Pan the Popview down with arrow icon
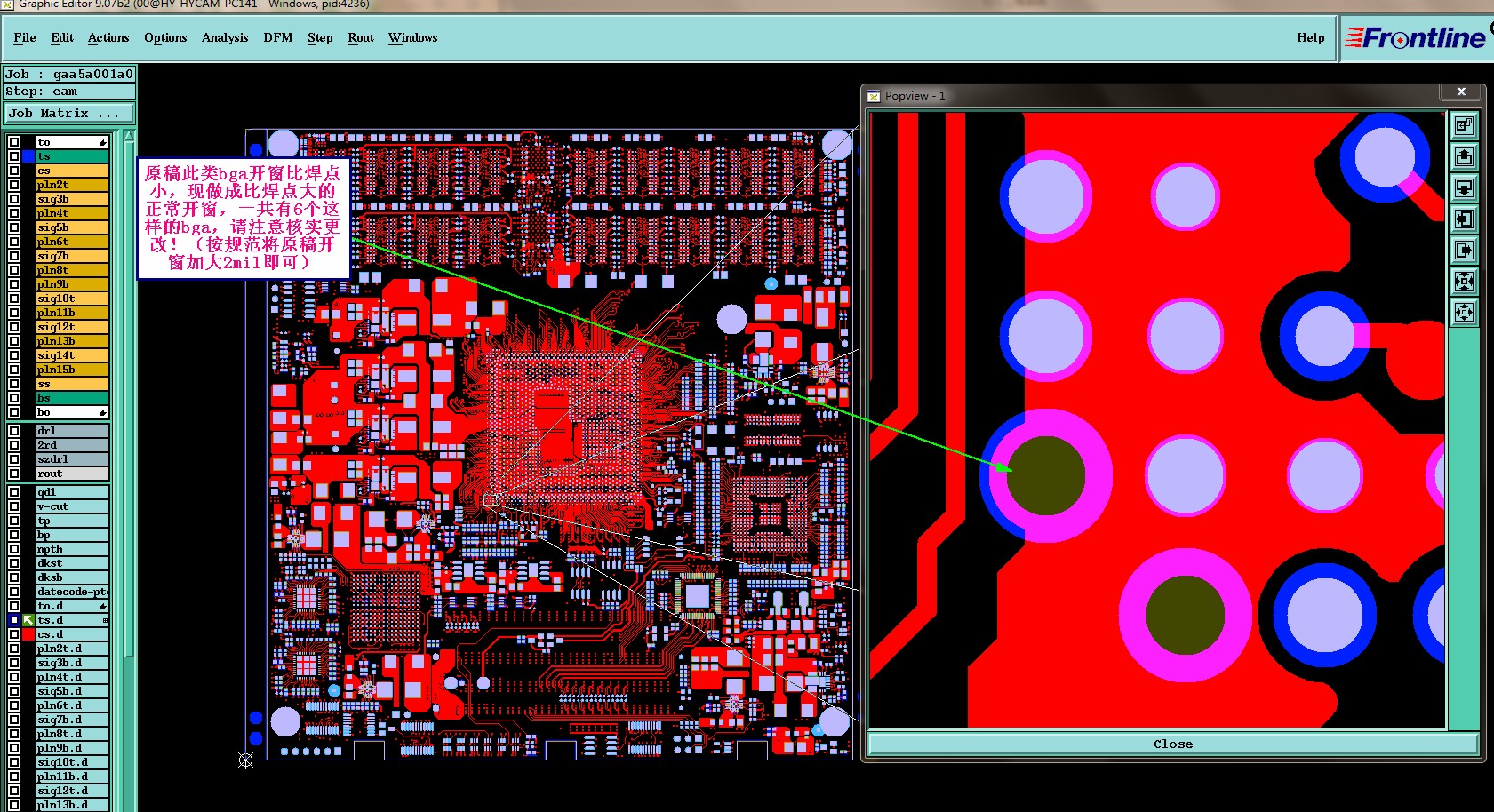 point(1464,187)
